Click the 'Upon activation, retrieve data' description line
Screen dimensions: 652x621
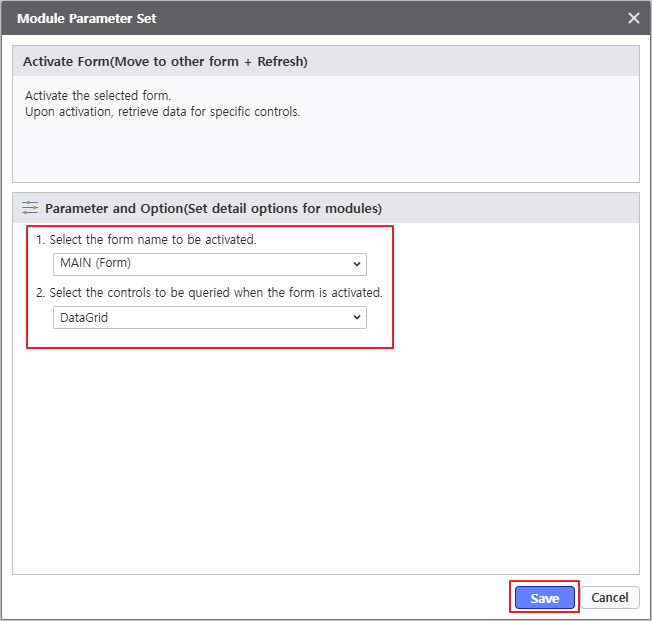click(162, 111)
